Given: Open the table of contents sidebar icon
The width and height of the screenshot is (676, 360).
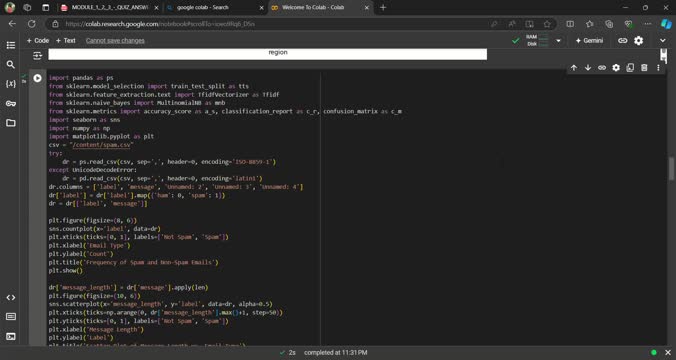Looking at the screenshot, I should click(x=11, y=45).
